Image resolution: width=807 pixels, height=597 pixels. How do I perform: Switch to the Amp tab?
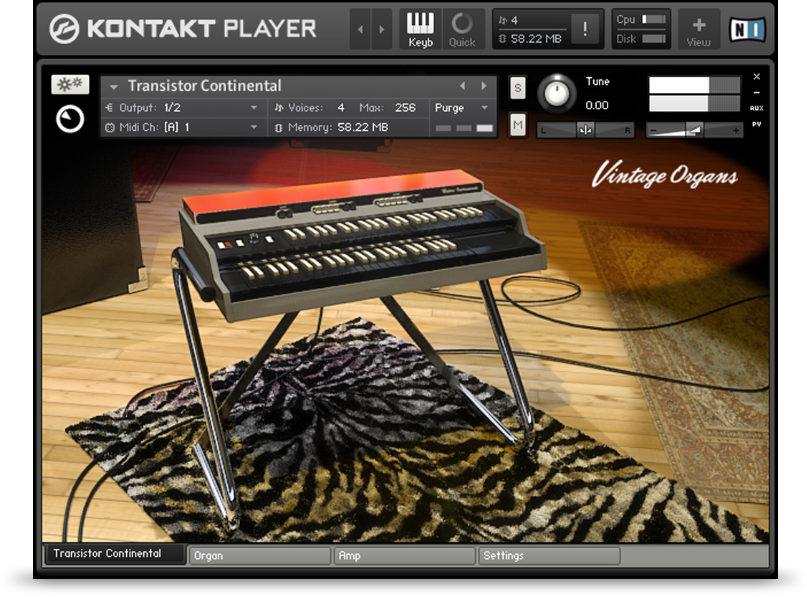(405, 556)
